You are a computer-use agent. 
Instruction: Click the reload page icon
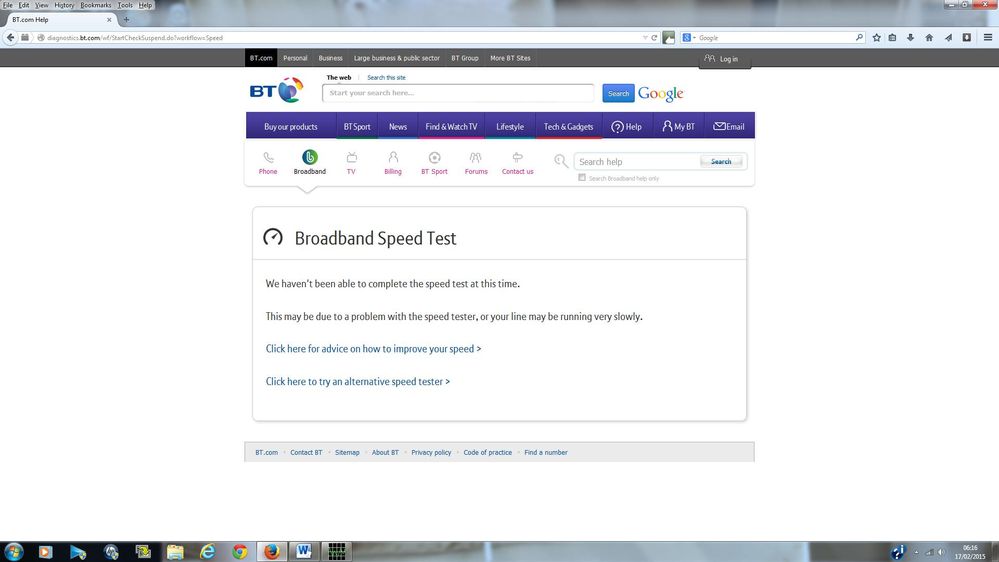(654, 38)
